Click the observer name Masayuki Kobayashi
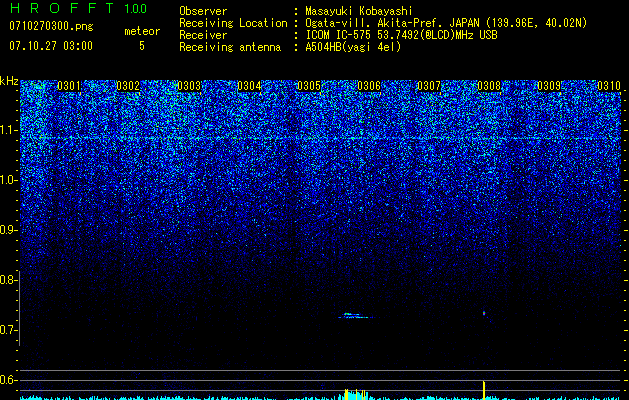Image resolution: width=629 pixels, height=400 pixels. coord(359,11)
